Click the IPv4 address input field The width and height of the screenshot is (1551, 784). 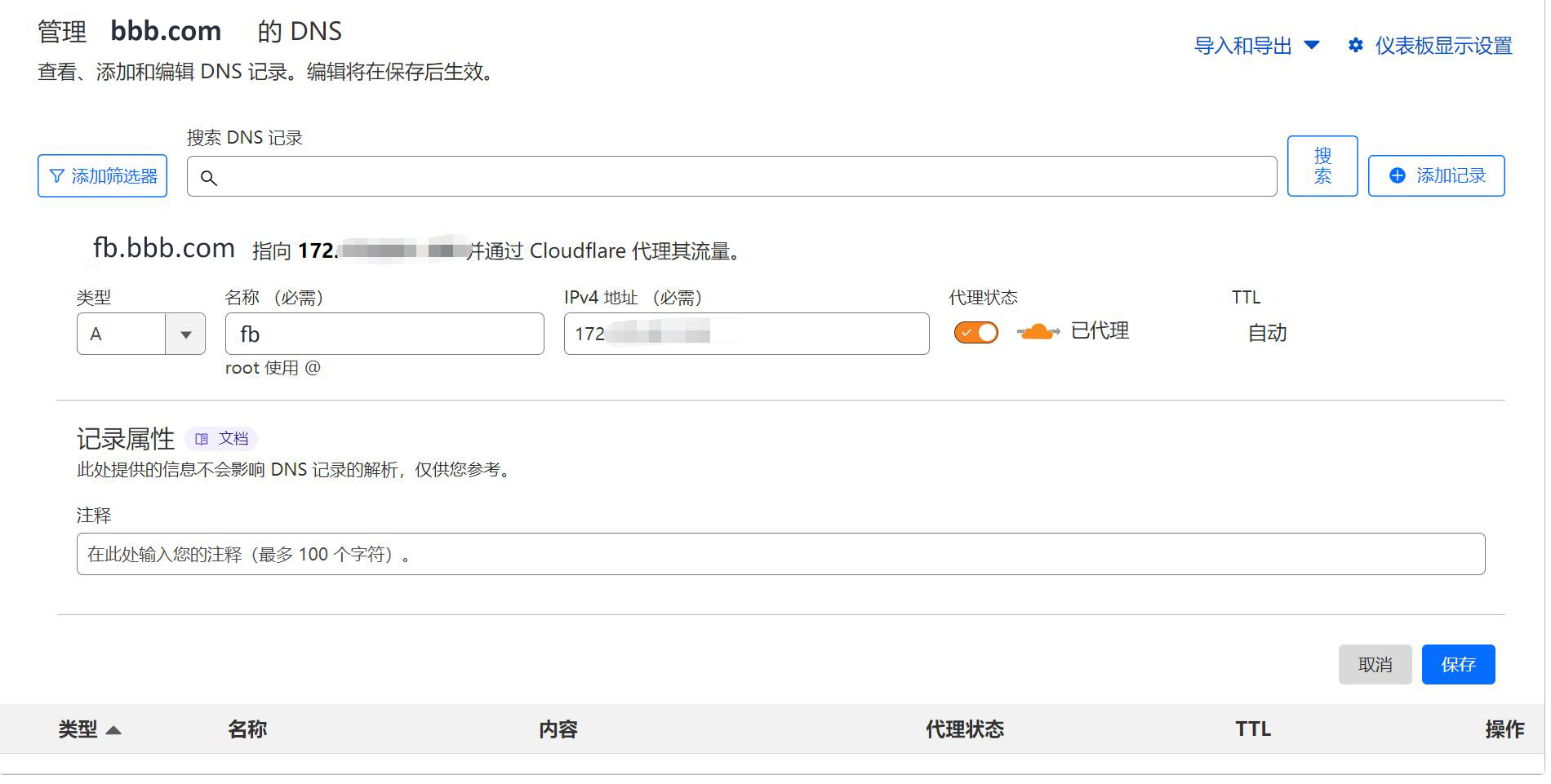[x=746, y=334]
